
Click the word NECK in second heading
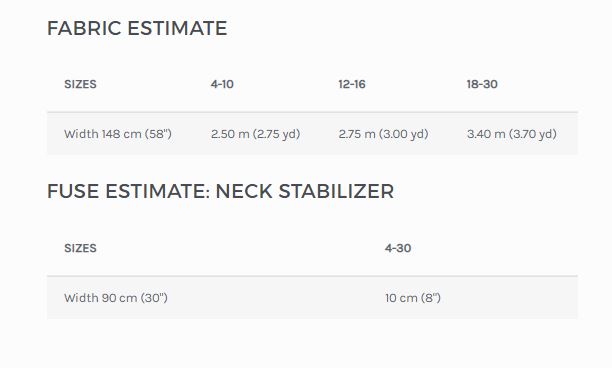coord(244,191)
